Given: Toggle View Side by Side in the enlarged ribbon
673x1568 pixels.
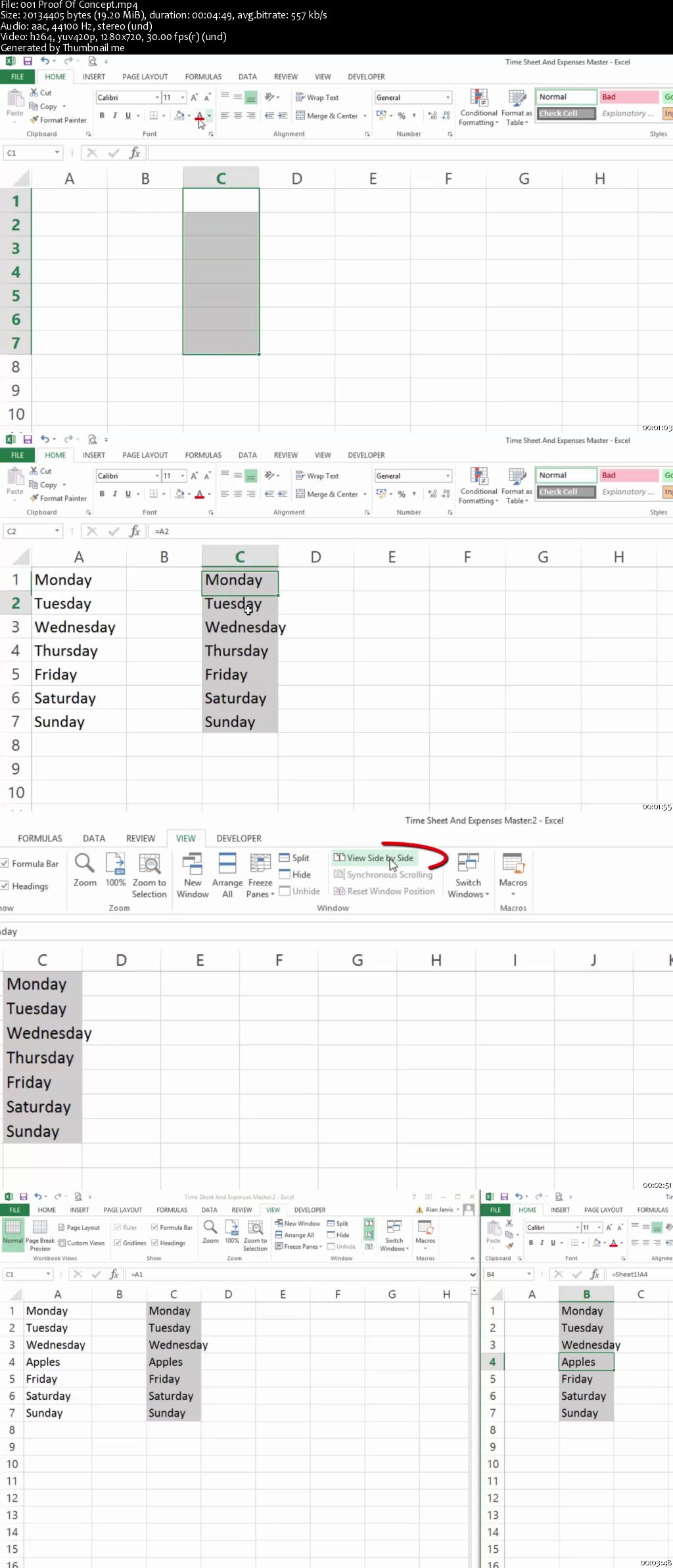Looking at the screenshot, I should click(x=373, y=858).
